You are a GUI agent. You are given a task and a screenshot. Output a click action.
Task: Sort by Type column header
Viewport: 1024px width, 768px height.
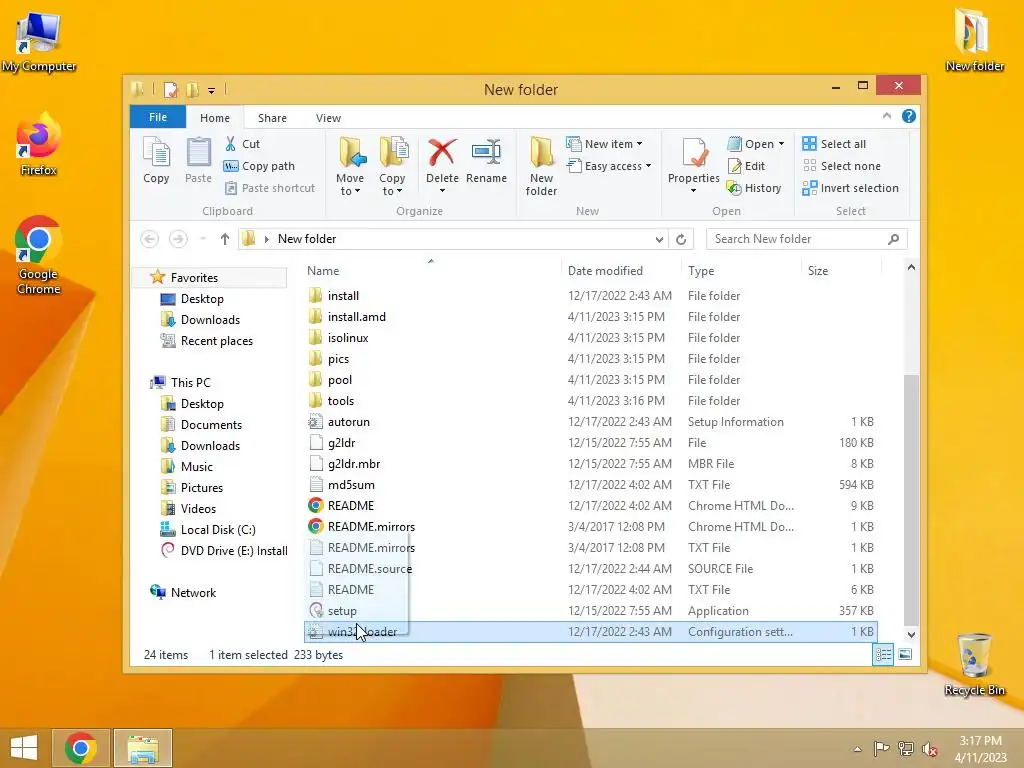click(741, 270)
